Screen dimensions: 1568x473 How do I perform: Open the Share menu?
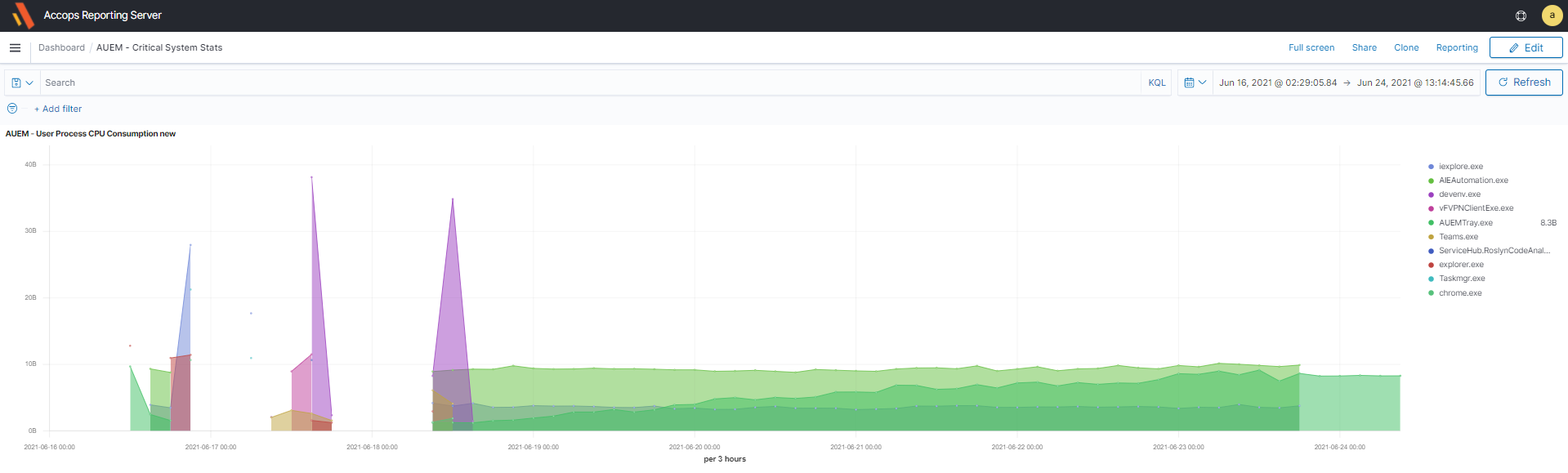tap(1365, 47)
